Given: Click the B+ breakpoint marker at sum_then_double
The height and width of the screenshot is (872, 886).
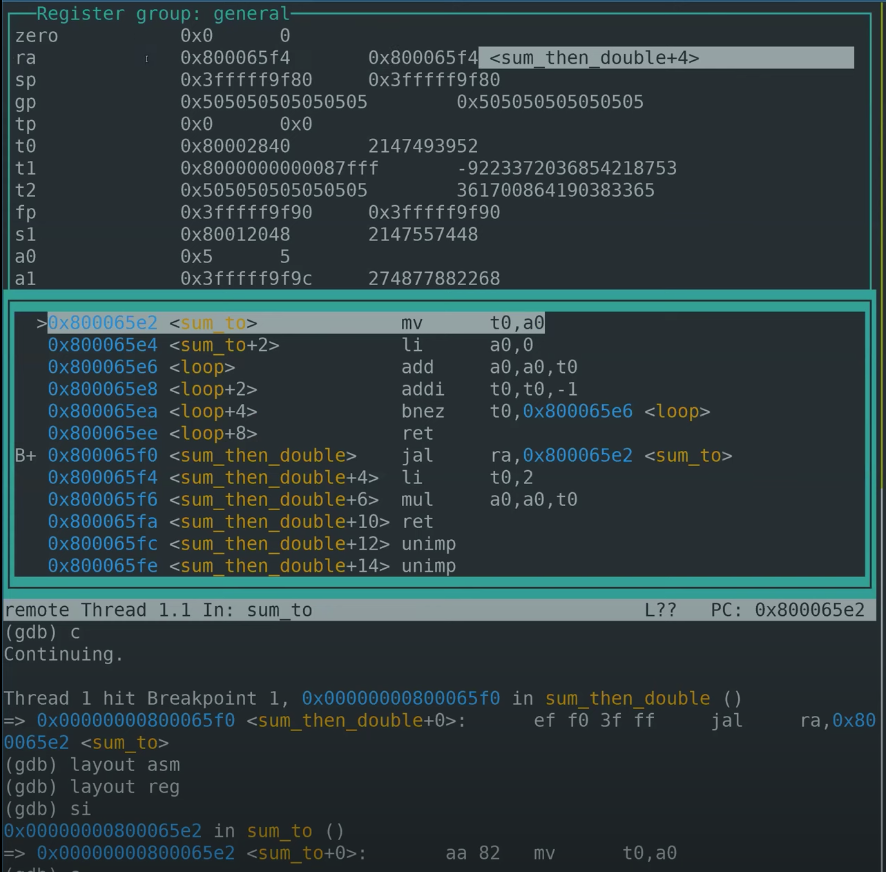Looking at the screenshot, I should [26, 456].
